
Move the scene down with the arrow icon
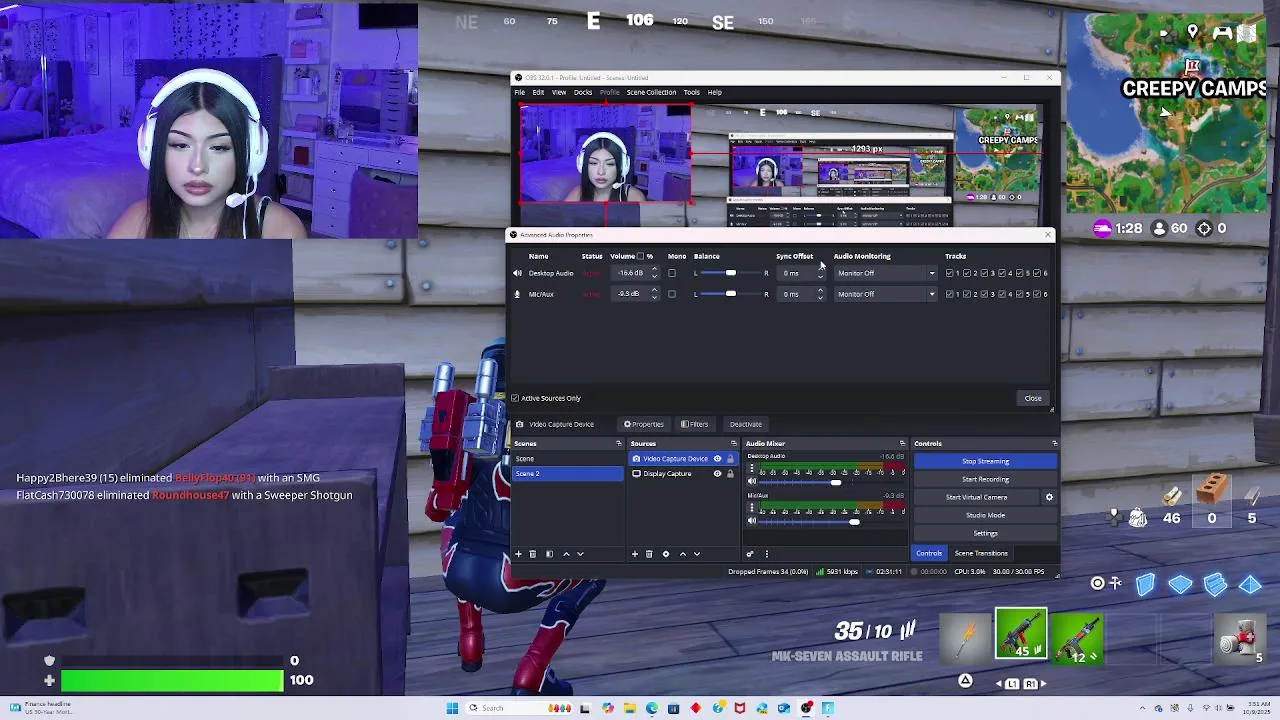click(580, 554)
